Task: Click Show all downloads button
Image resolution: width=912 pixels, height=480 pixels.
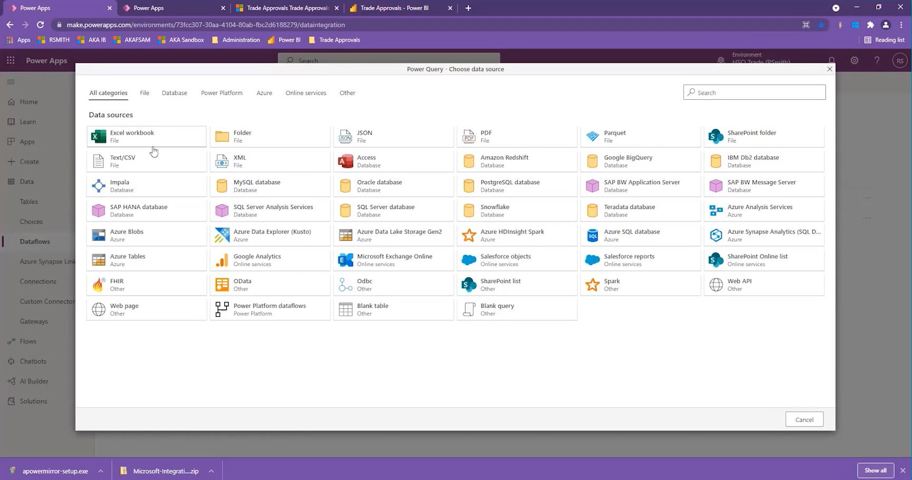Action: (x=875, y=470)
